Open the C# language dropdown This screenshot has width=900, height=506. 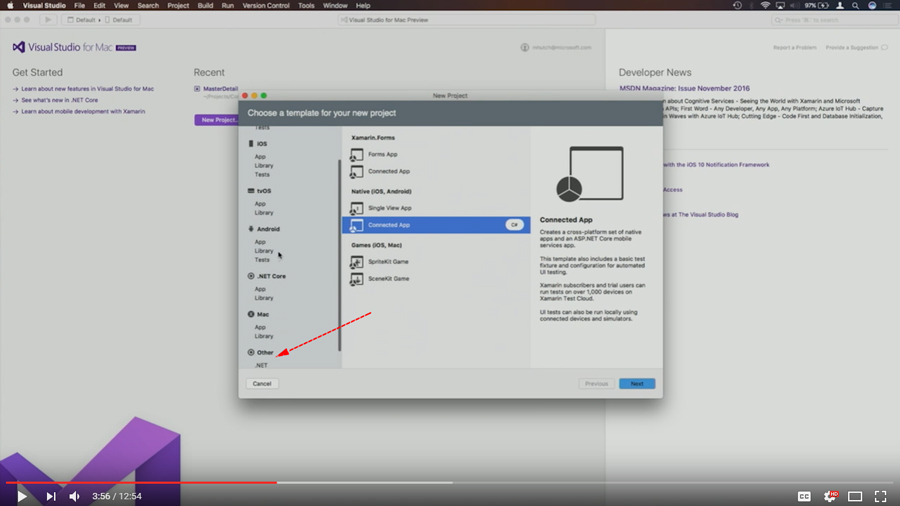pos(514,225)
